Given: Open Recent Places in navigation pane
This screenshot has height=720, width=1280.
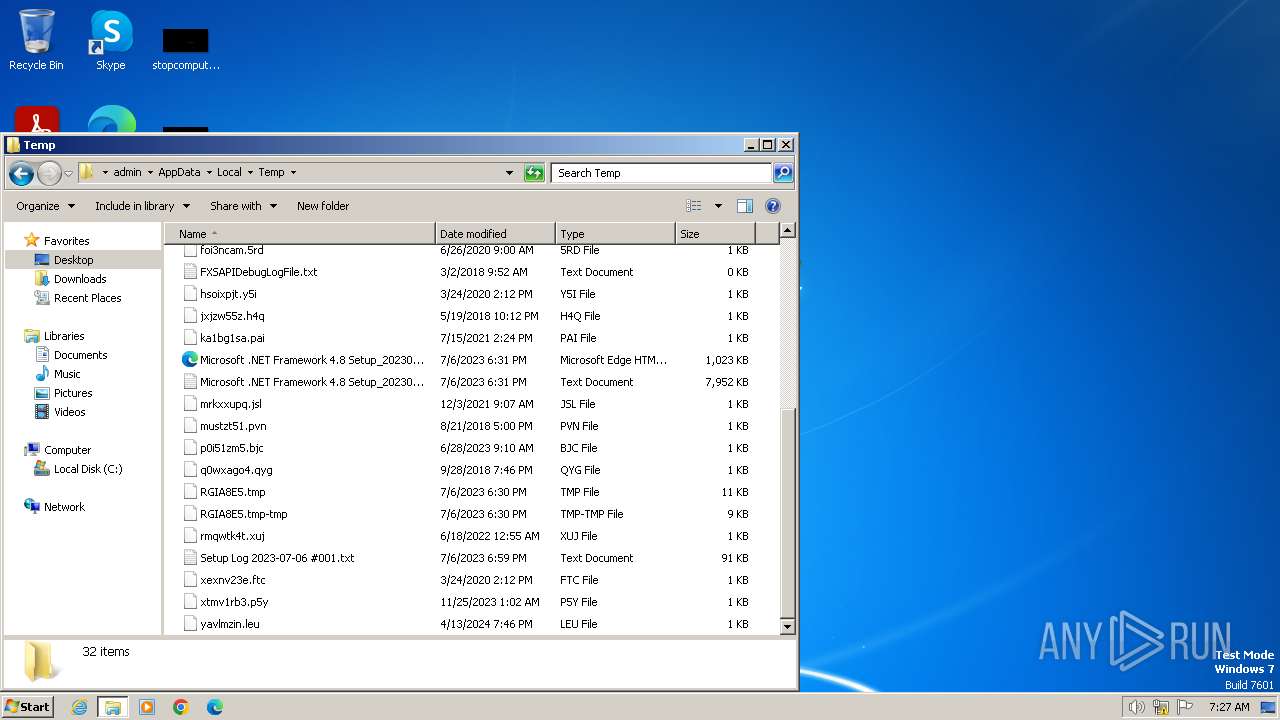Looking at the screenshot, I should tap(87, 298).
